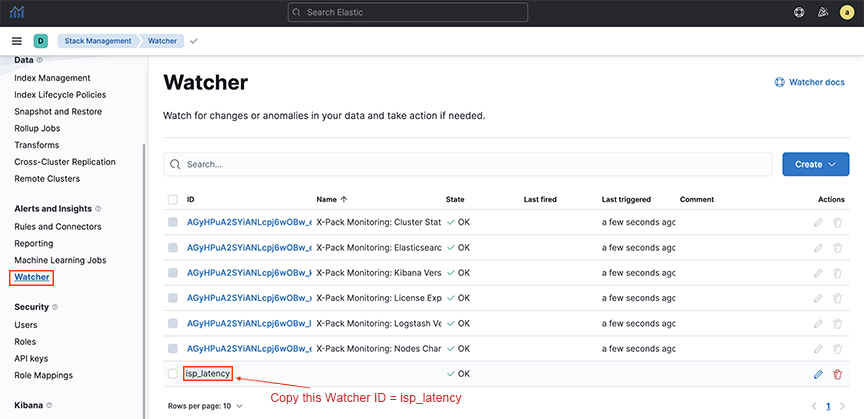Click the Search Elastic global field

coord(408,12)
